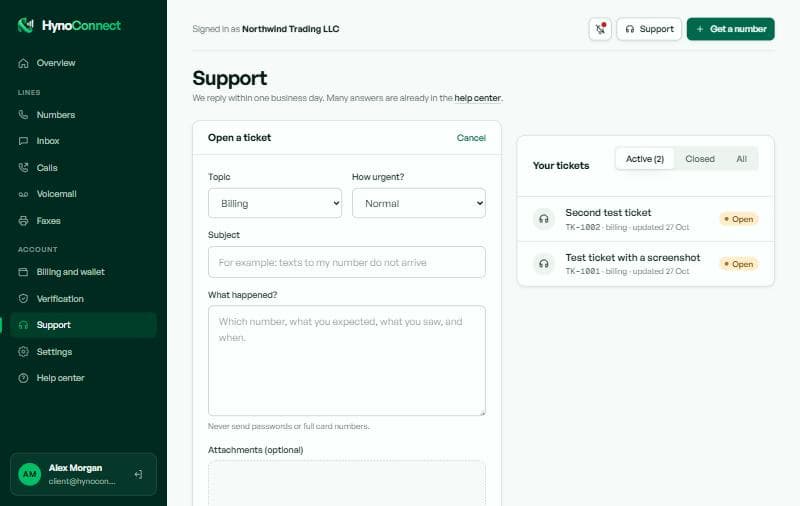Go to Overview in the sidebar
This screenshot has width=800, height=506.
click(83, 63)
